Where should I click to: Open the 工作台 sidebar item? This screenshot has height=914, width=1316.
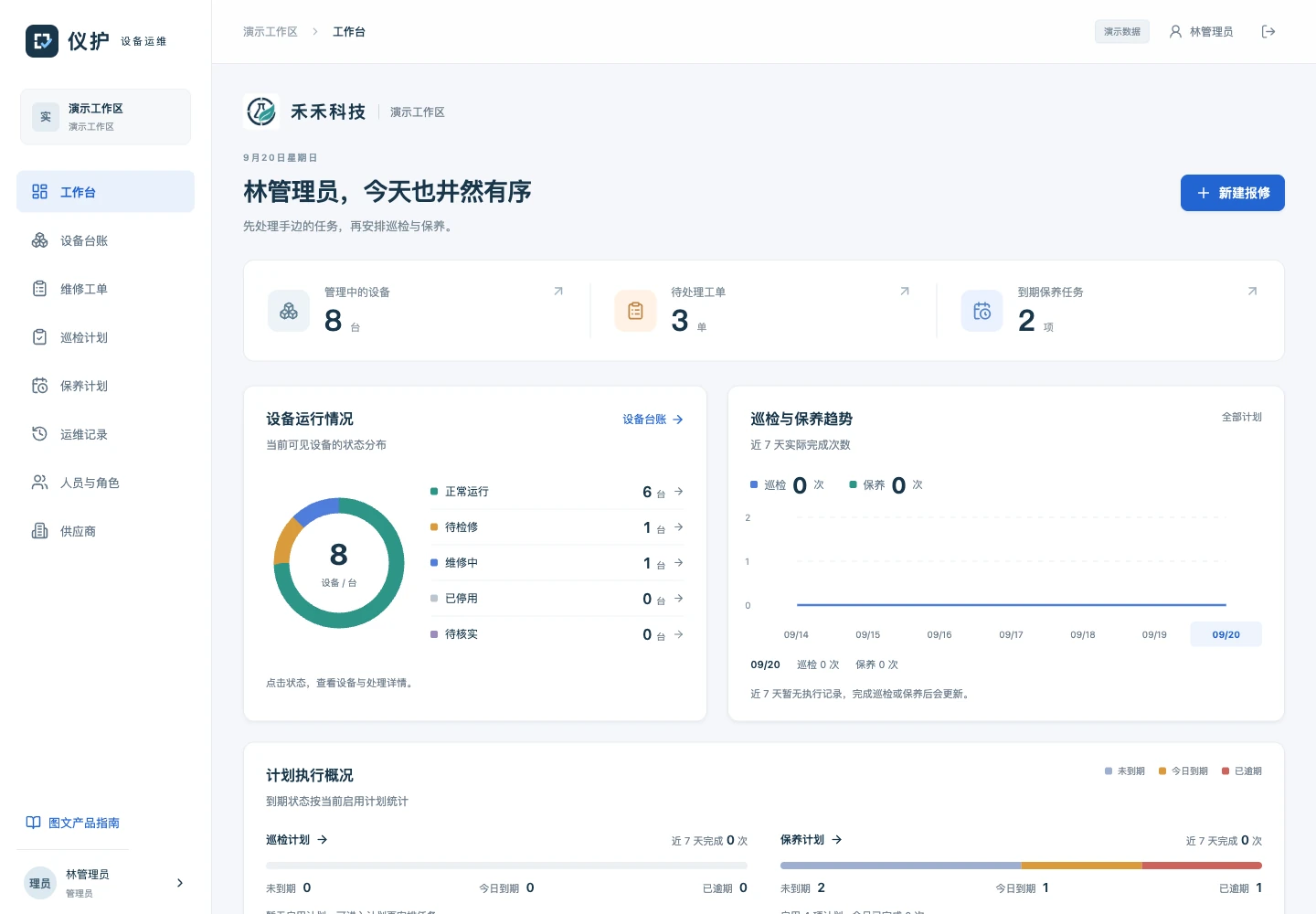click(x=105, y=192)
